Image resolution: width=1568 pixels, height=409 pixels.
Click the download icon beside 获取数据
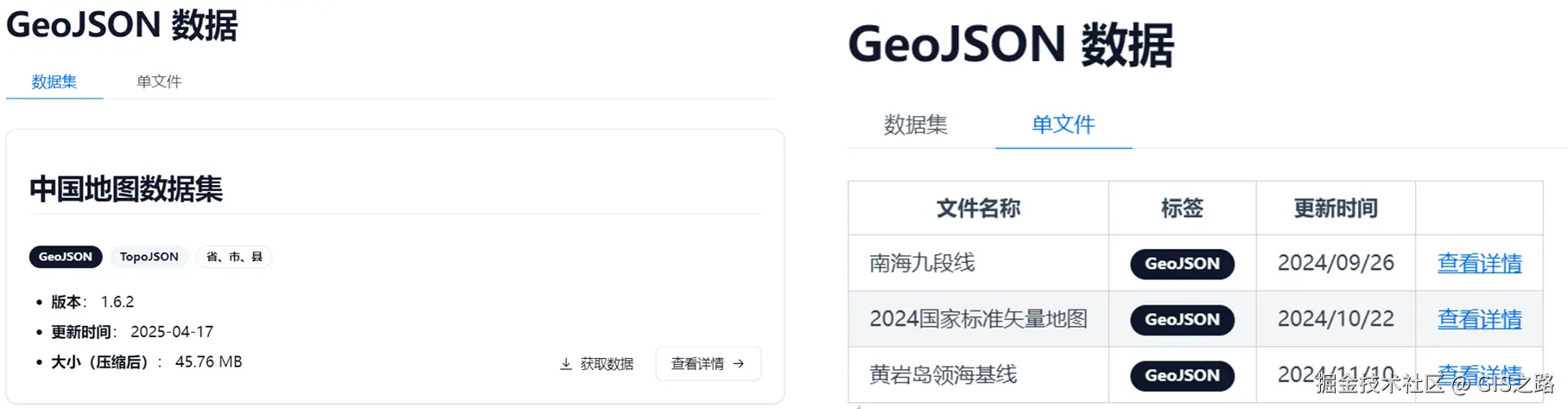566,364
